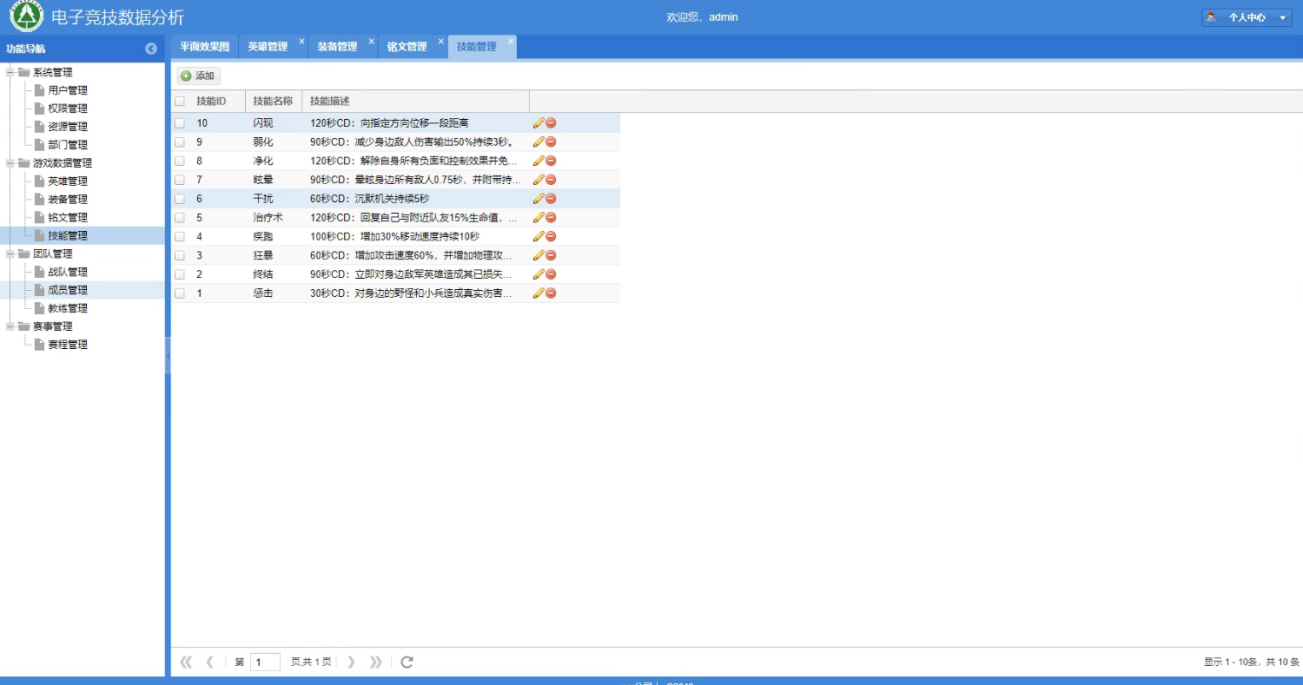Click the 技能名称 column header

tap(273, 101)
